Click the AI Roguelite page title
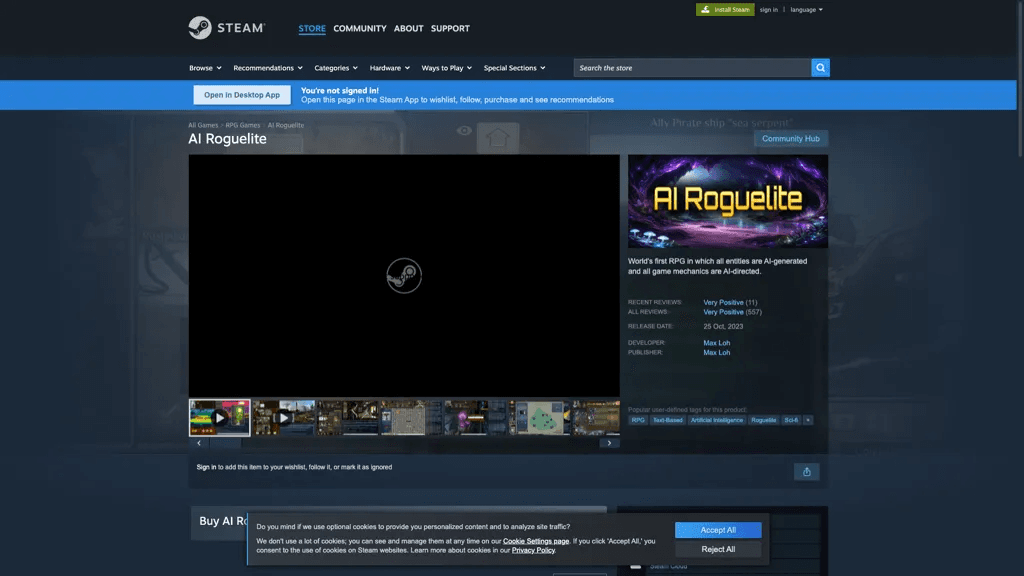The width and height of the screenshot is (1024, 576). (x=227, y=138)
